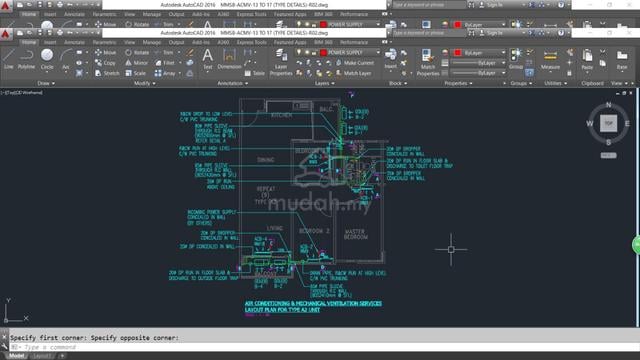Click the Stretch tool
Viewport: 640px width, 360px height.
107,73
